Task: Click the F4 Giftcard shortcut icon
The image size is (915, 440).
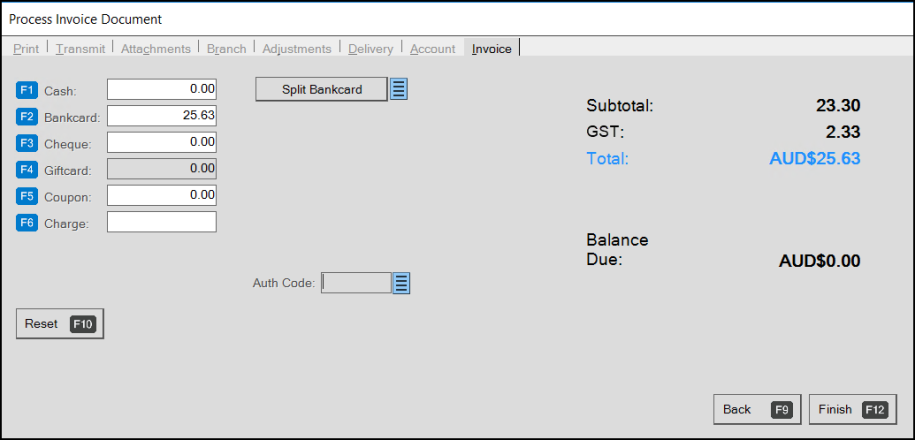Action: point(27,170)
